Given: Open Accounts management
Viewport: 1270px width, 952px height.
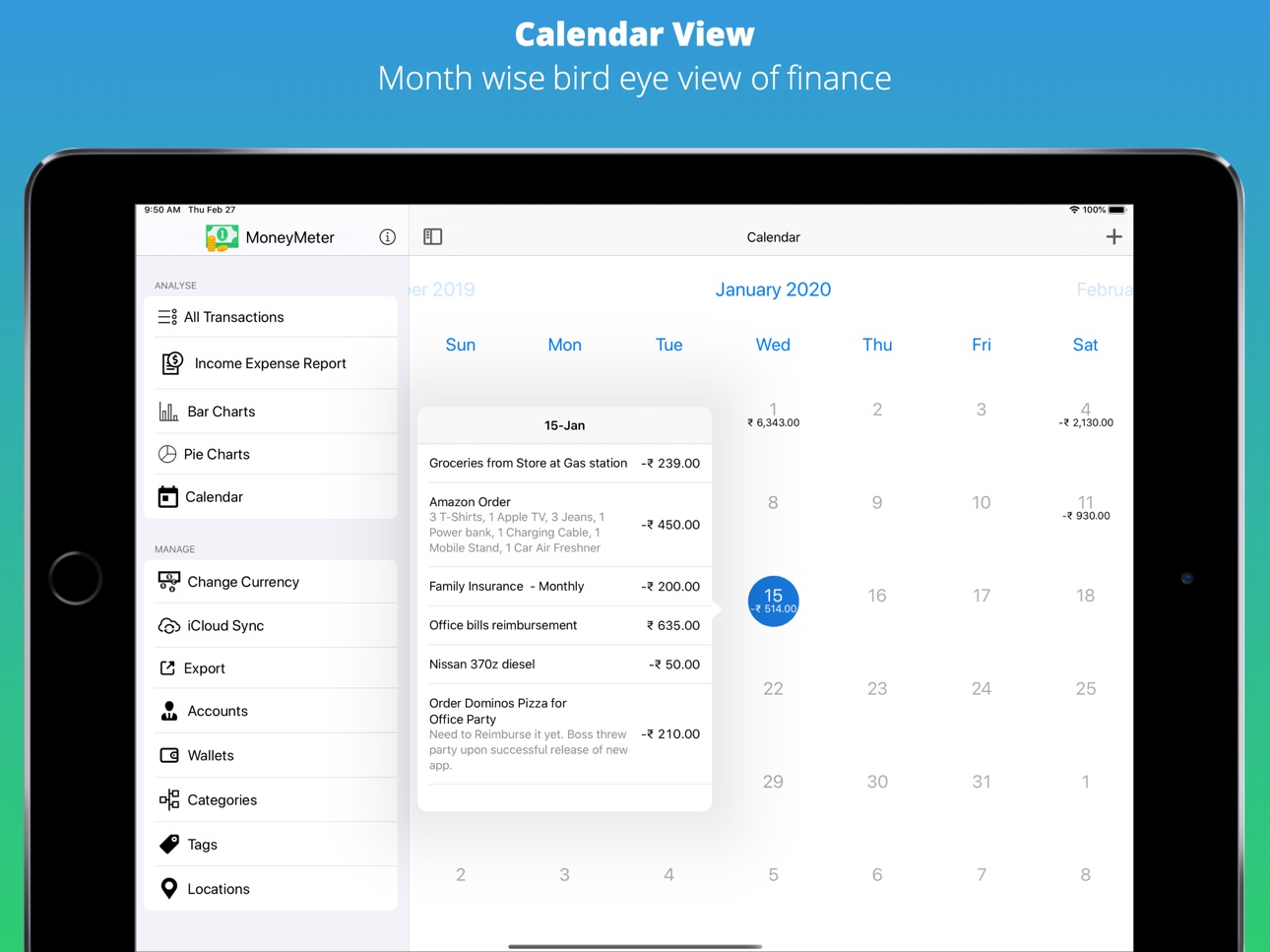Looking at the screenshot, I should [271, 711].
